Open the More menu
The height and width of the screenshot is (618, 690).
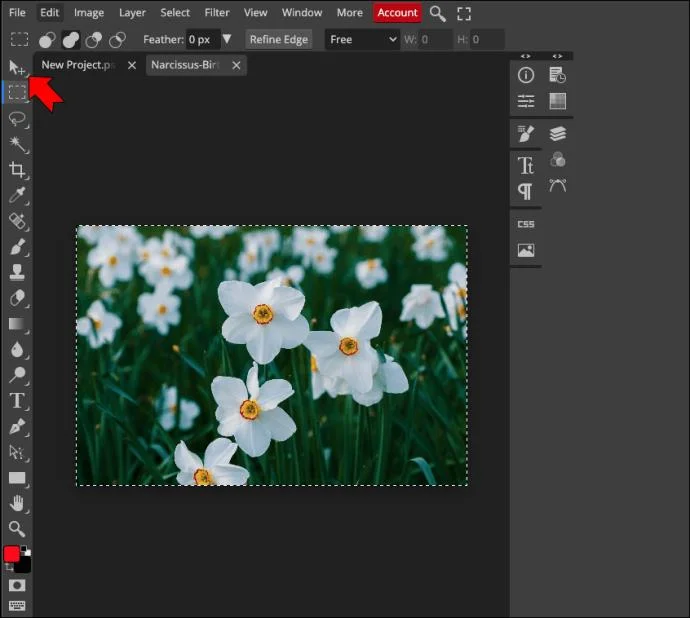[350, 13]
